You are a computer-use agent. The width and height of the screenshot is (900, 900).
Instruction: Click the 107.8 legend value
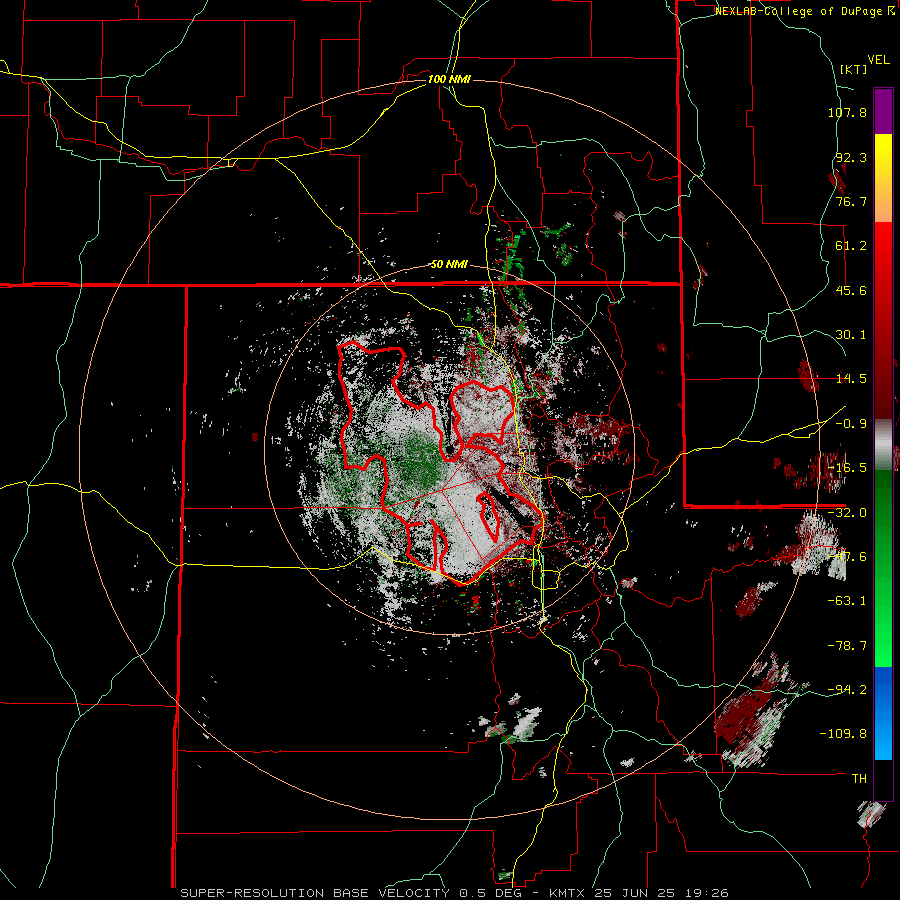[847, 112]
